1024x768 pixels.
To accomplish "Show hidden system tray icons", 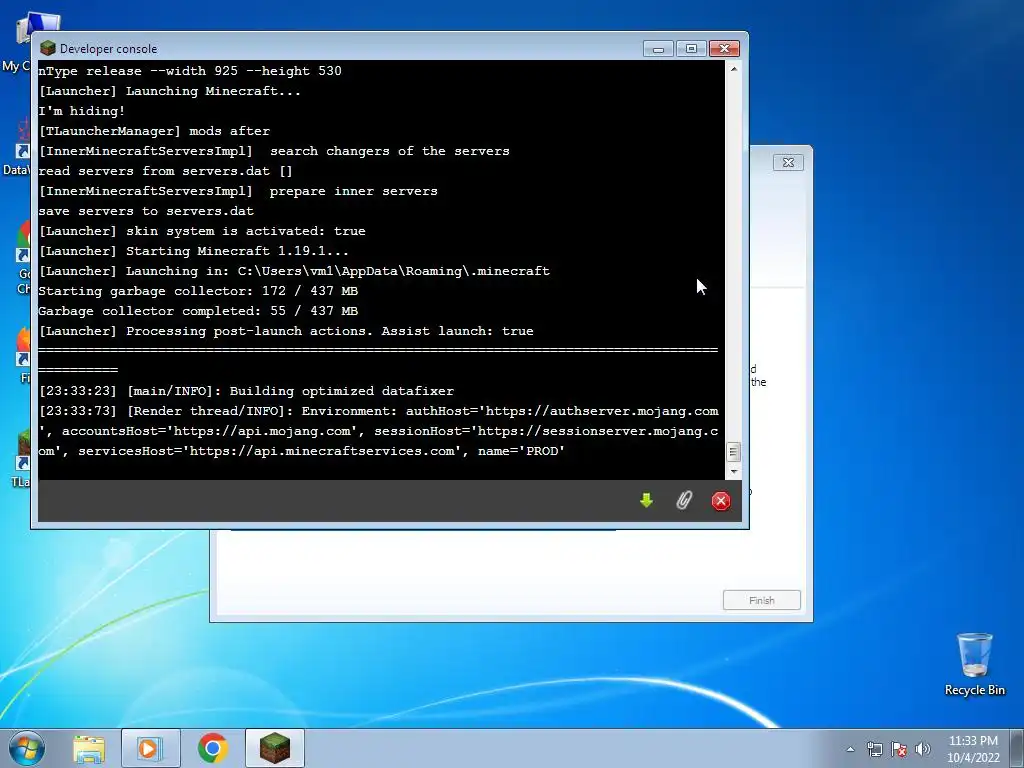I will coord(850,749).
